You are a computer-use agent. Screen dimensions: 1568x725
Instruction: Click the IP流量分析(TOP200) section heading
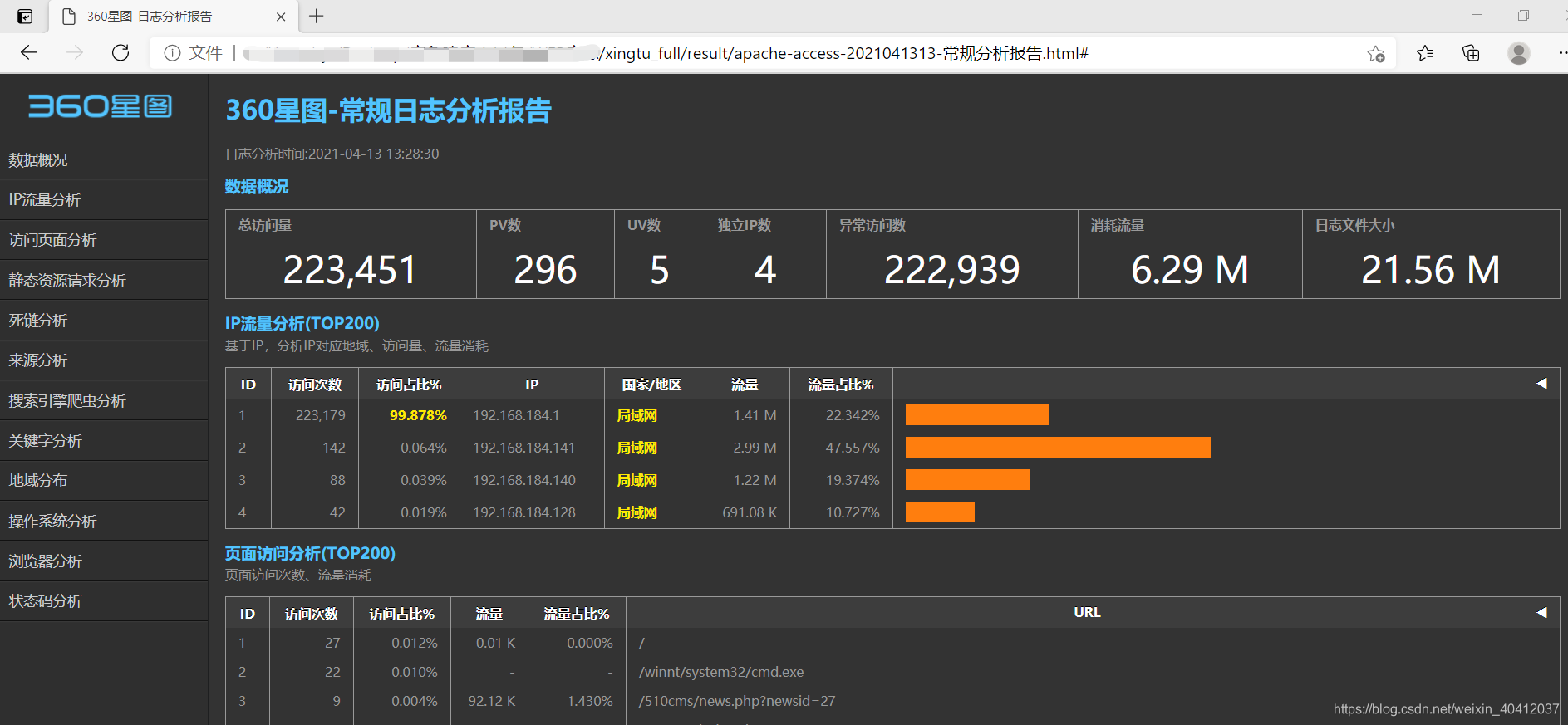(x=302, y=323)
